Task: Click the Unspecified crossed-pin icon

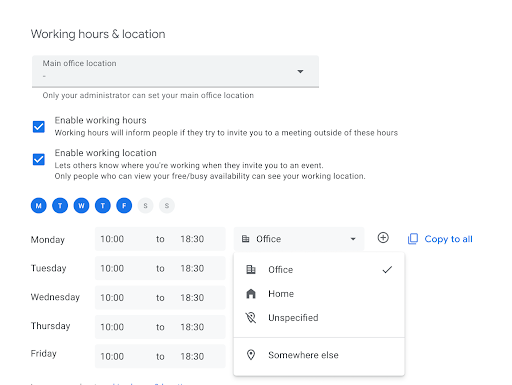Action: click(251, 318)
